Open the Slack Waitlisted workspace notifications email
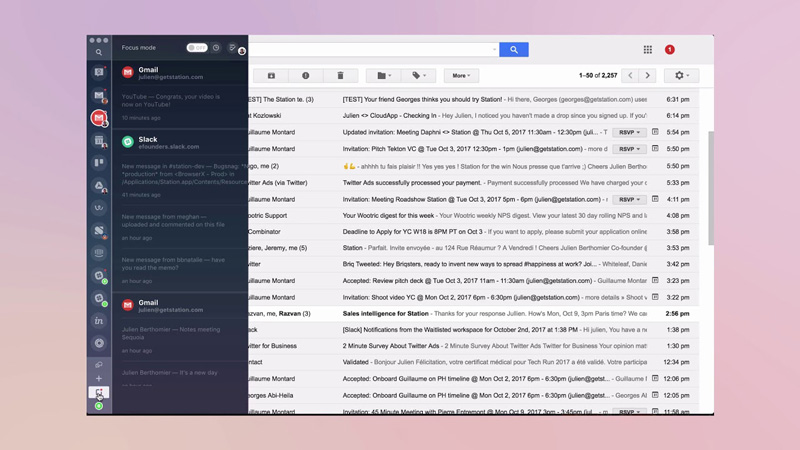The height and width of the screenshot is (450, 800). (x=473, y=330)
